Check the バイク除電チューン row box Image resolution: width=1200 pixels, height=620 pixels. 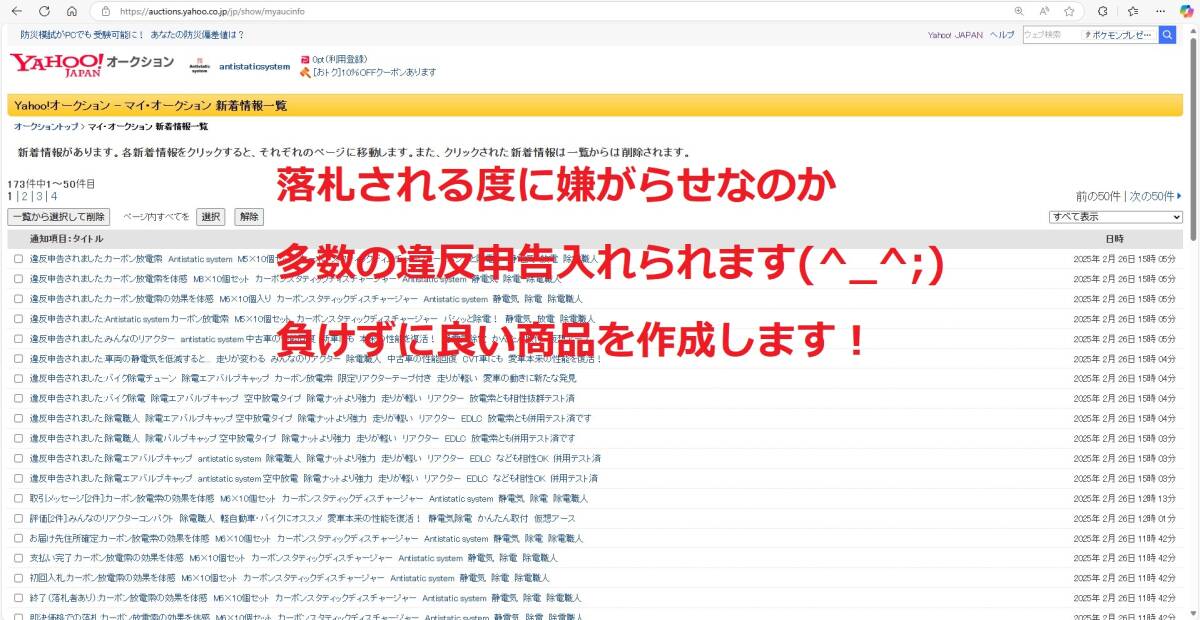pyautogui.click(x=18, y=378)
